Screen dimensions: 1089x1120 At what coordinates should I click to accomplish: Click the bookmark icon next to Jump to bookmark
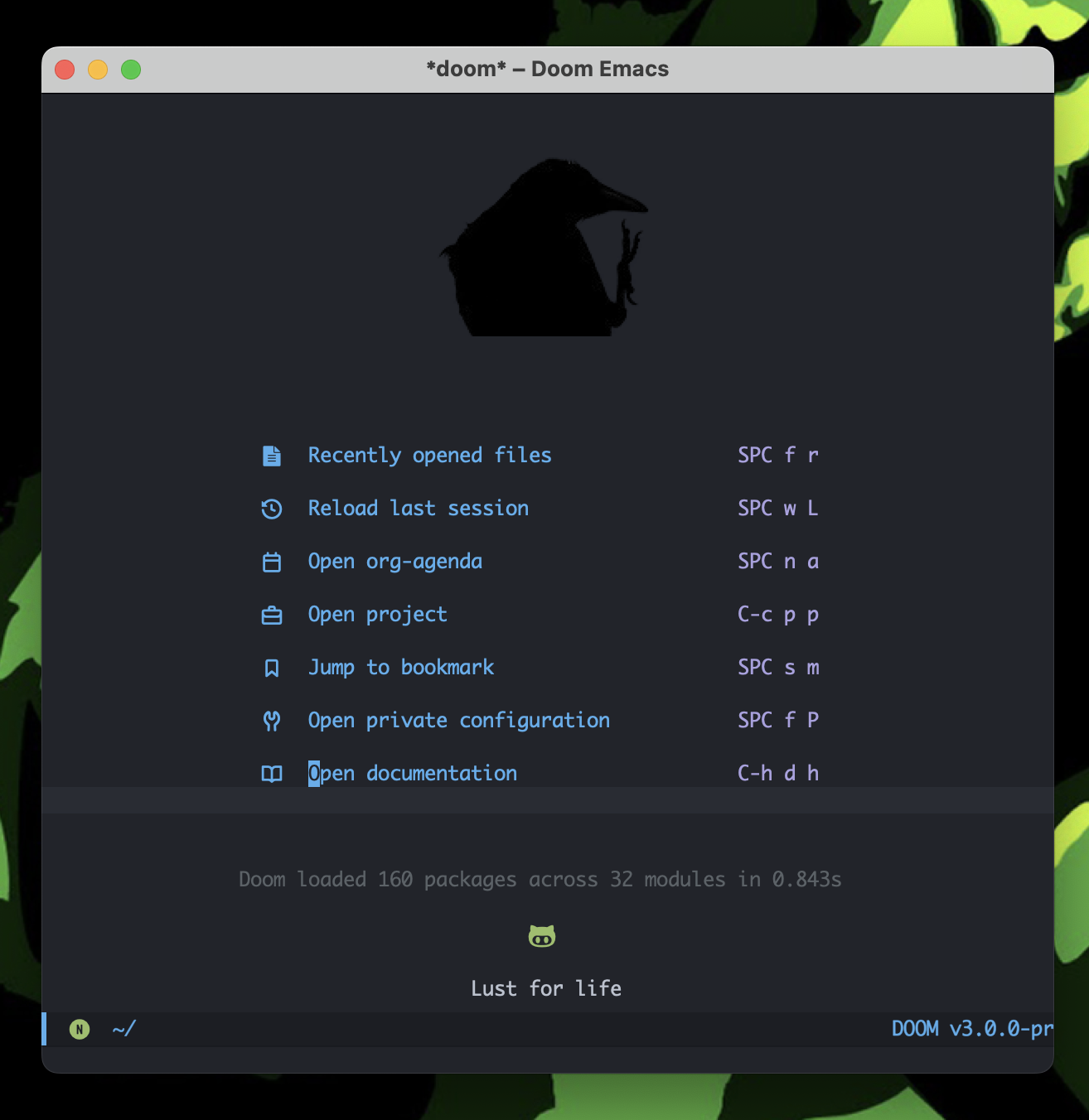pos(272,668)
